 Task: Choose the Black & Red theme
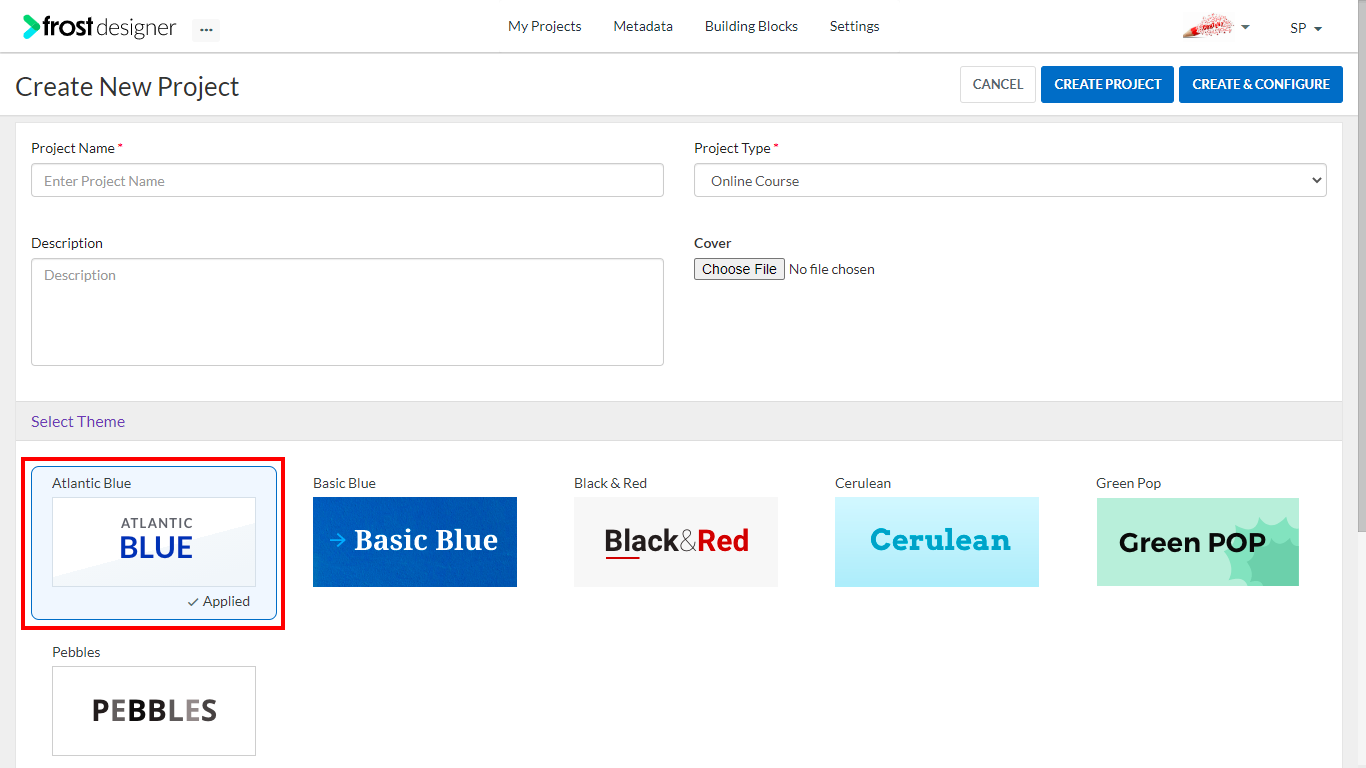pos(676,542)
